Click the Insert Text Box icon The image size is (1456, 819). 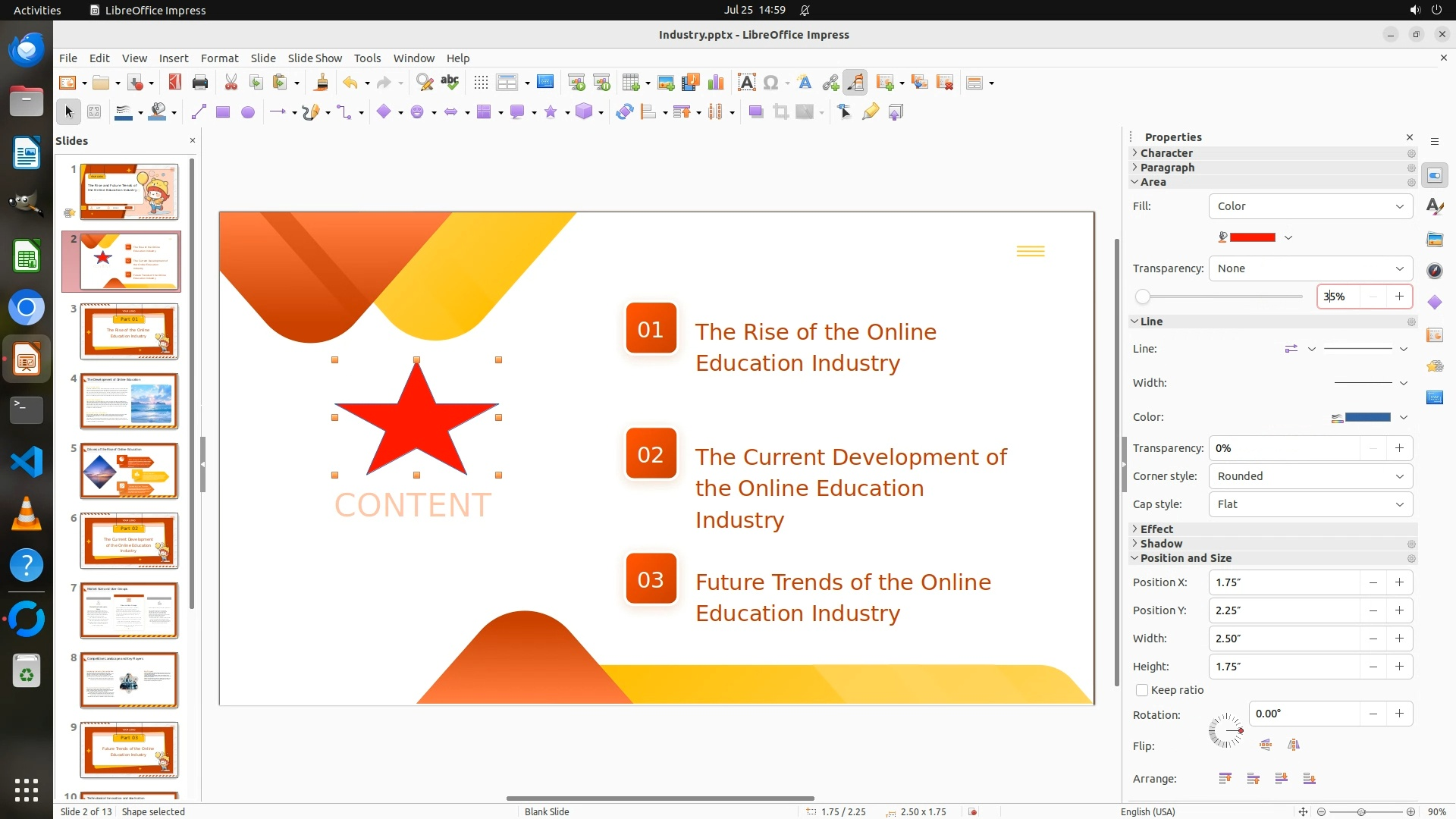click(746, 83)
